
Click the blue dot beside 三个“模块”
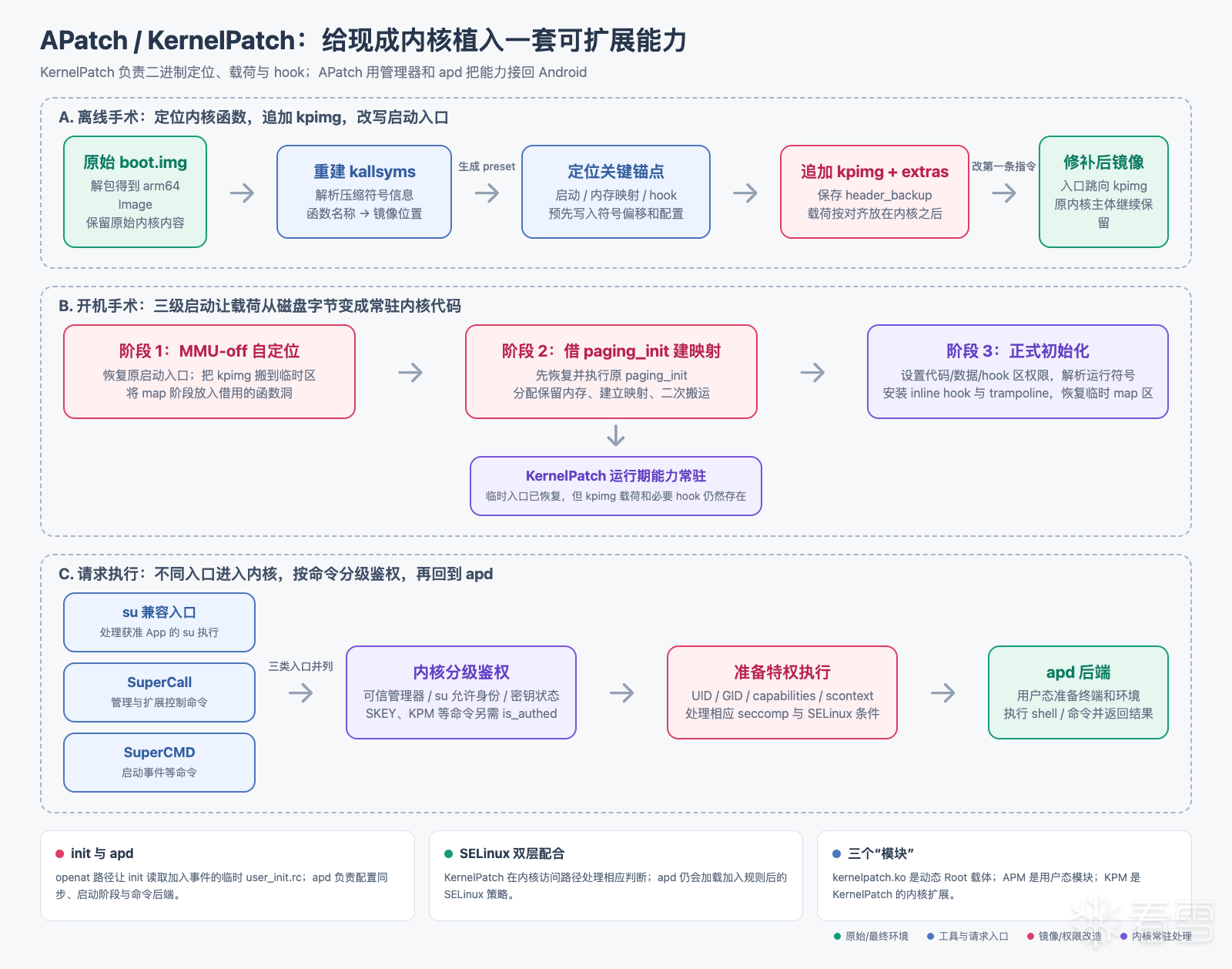(837, 854)
